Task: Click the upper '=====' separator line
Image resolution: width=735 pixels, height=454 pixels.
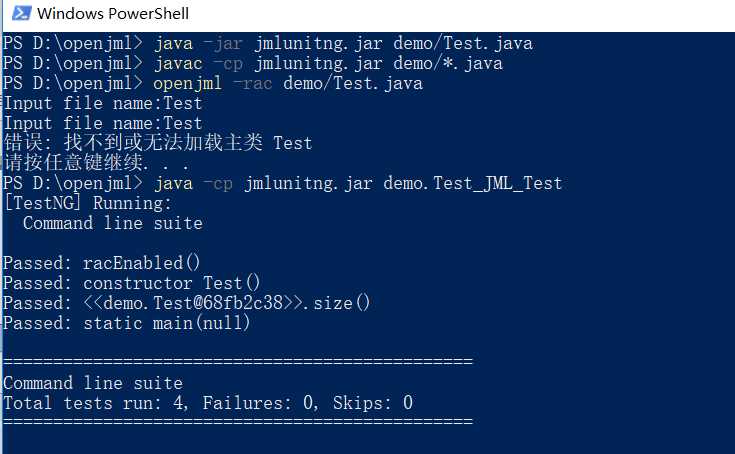Action: pos(238,361)
